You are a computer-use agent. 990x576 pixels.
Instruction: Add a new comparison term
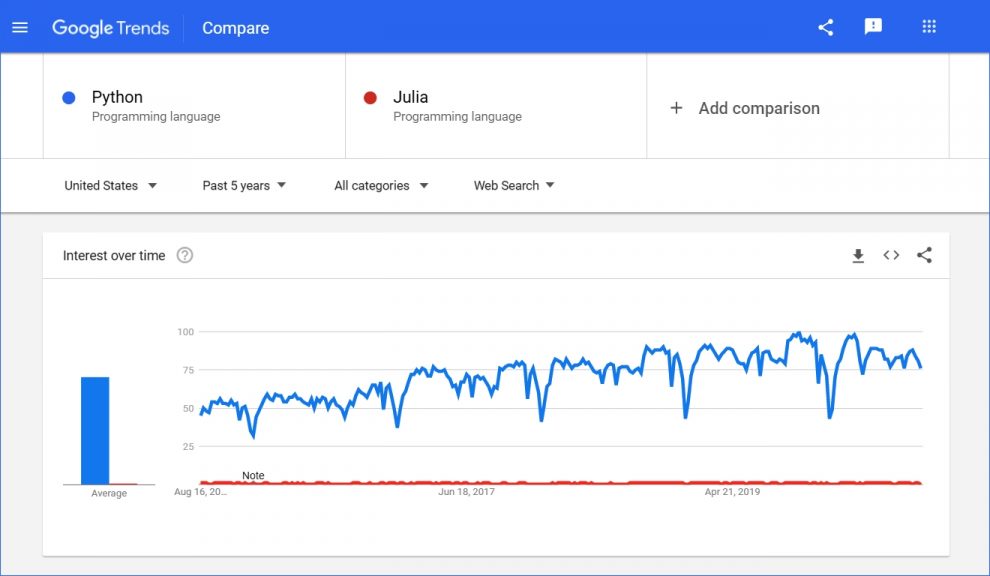click(744, 107)
